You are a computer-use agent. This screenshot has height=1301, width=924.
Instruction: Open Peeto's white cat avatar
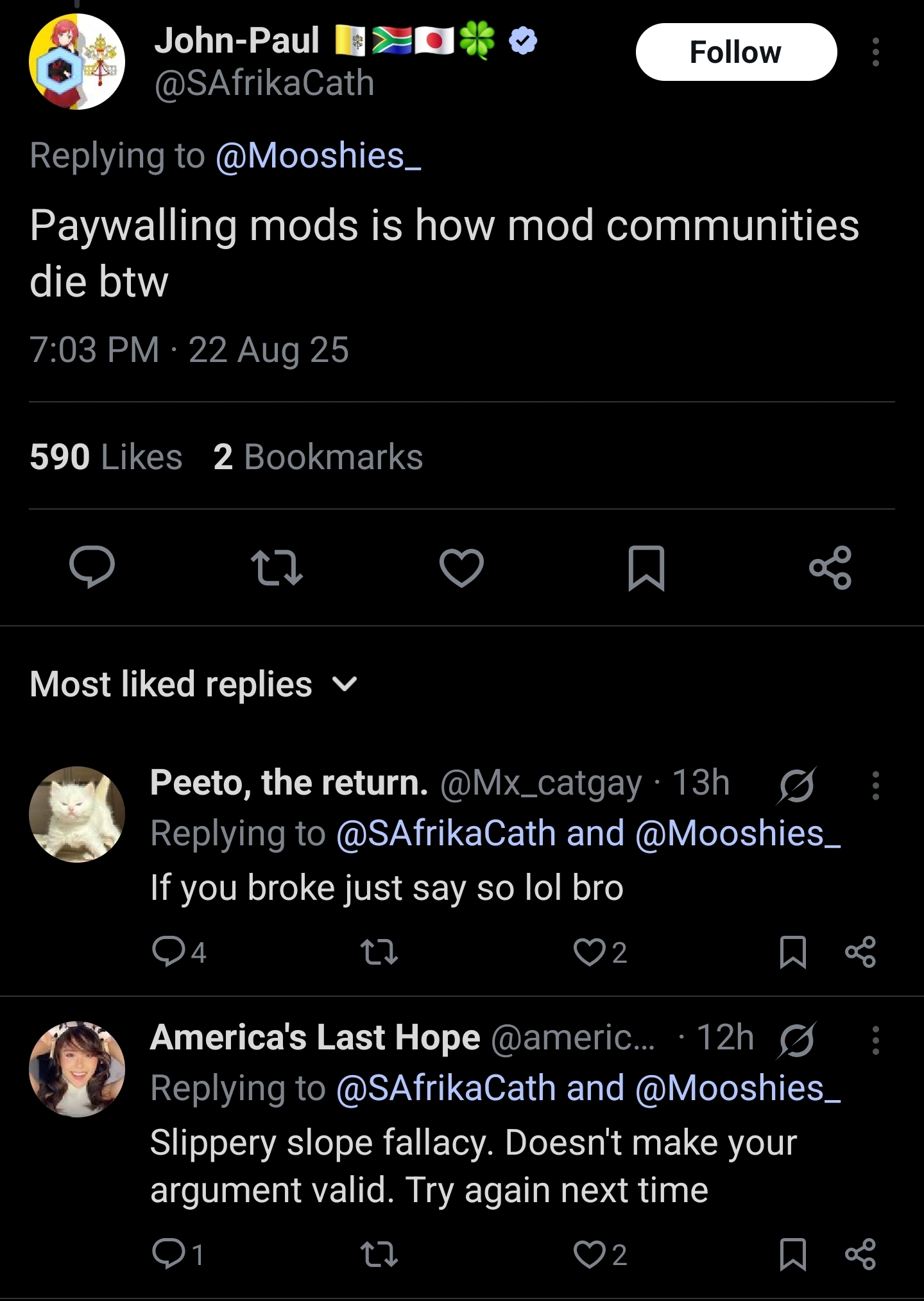77,814
